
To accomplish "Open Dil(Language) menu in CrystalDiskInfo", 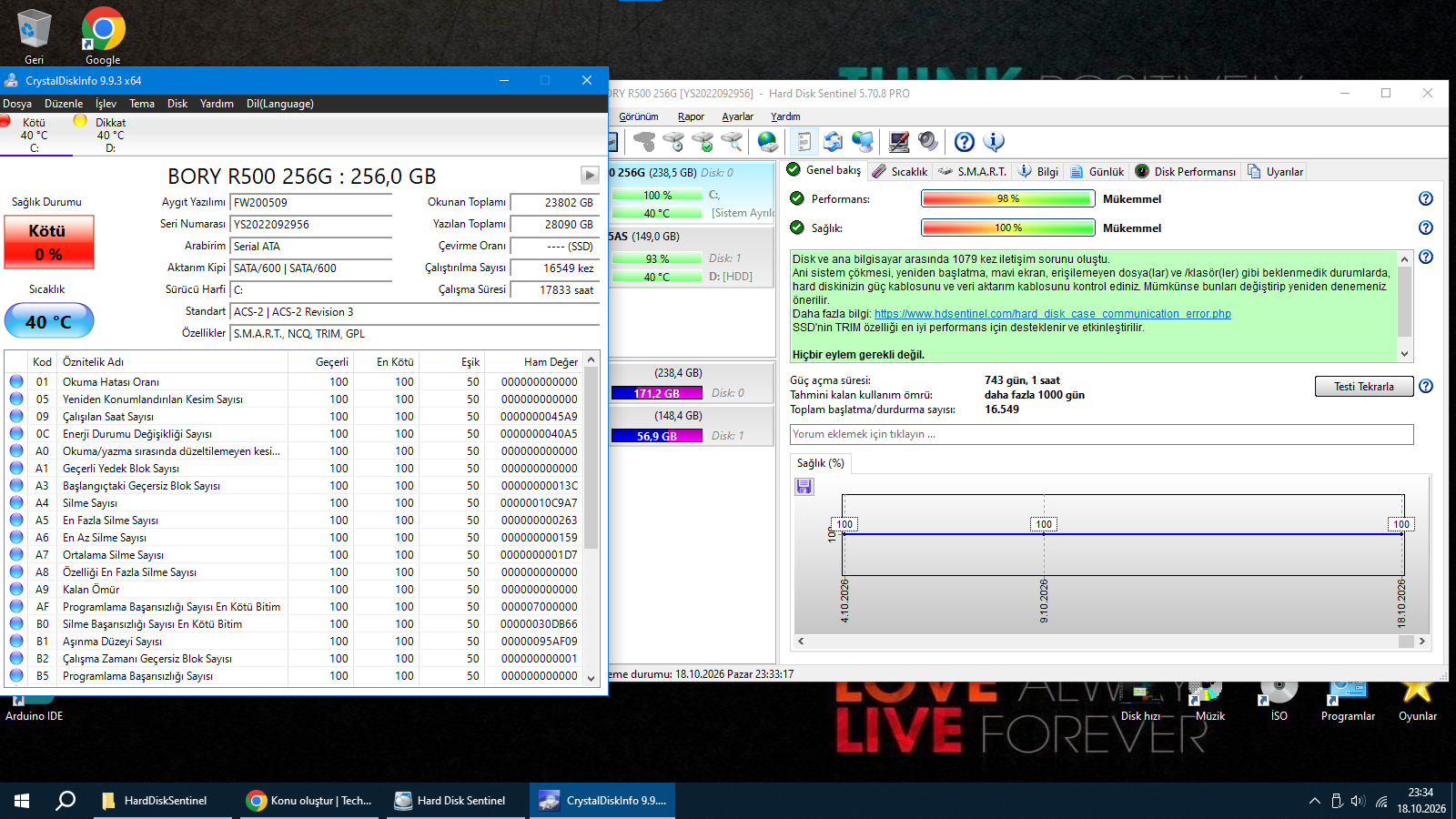I will [x=280, y=104].
